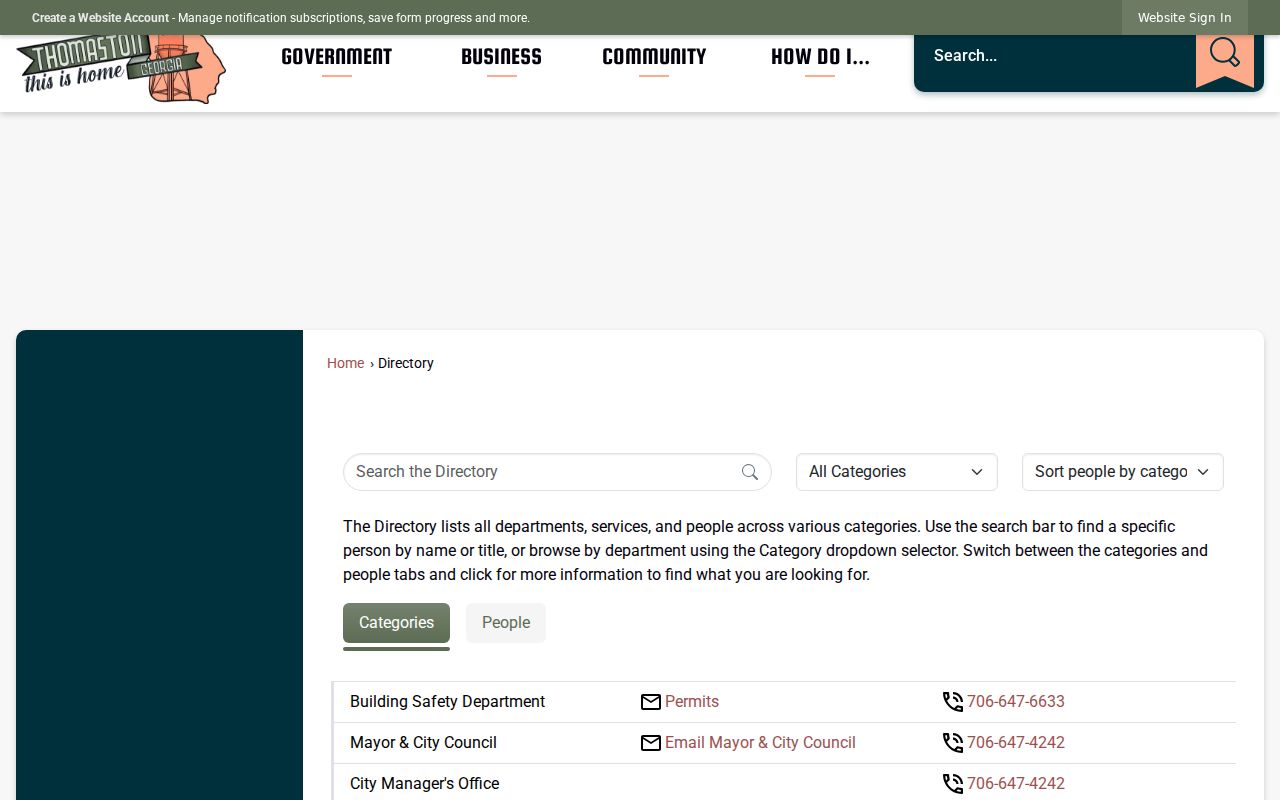This screenshot has width=1280, height=800.
Task: Click the envelope icon next to Permits
Action: tap(651, 702)
